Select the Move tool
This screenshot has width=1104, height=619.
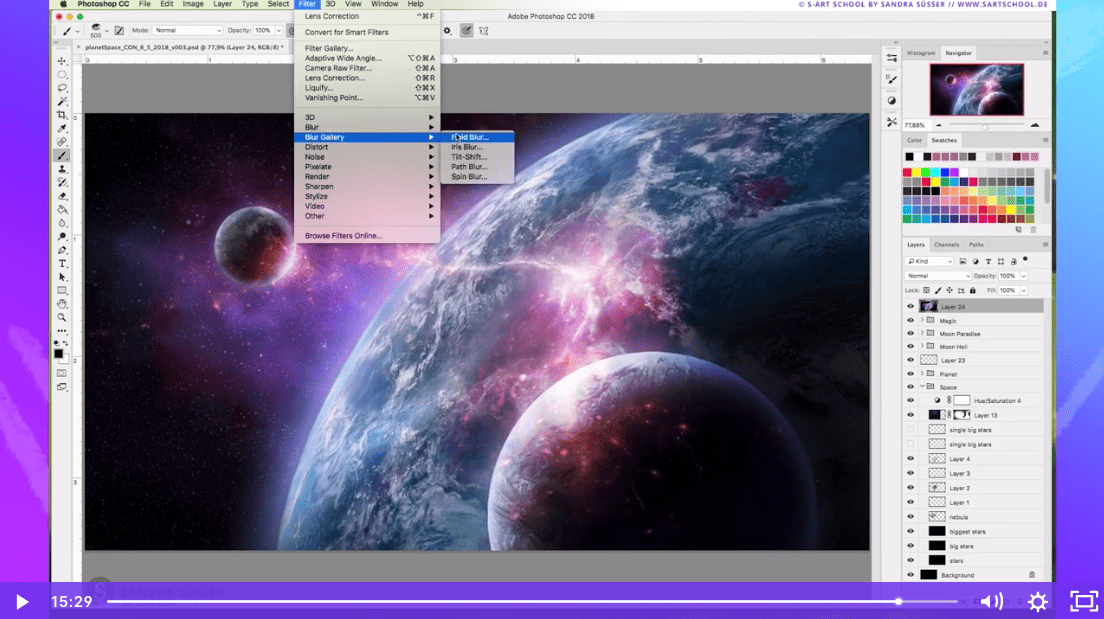[62, 61]
